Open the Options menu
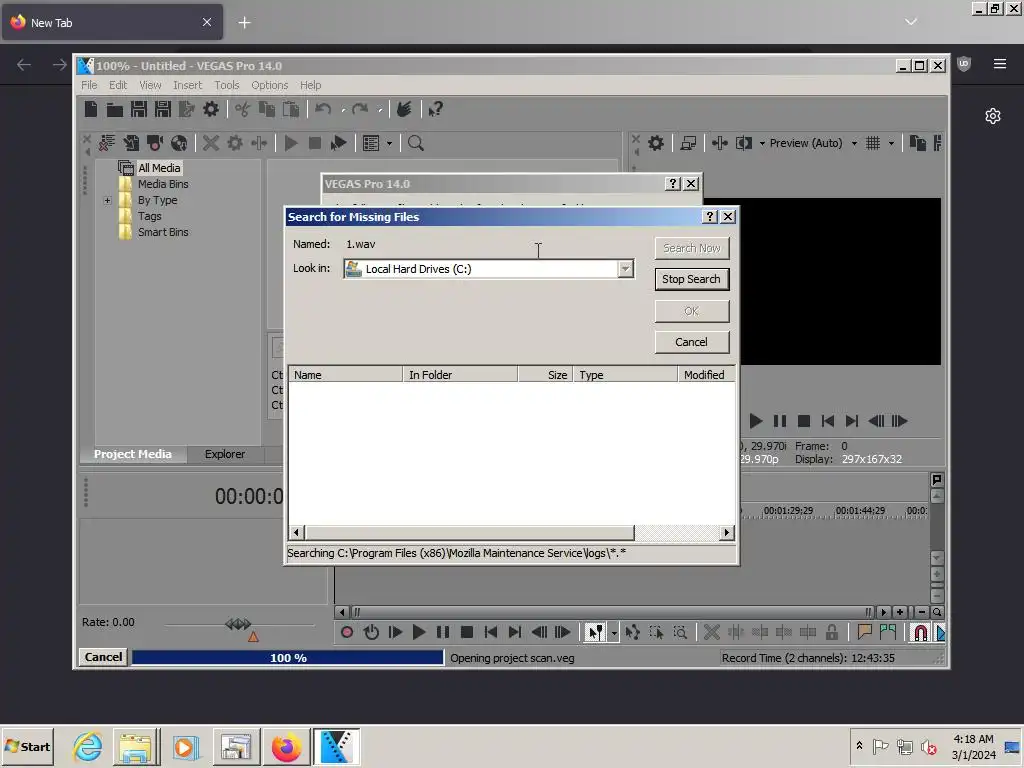 coord(269,85)
